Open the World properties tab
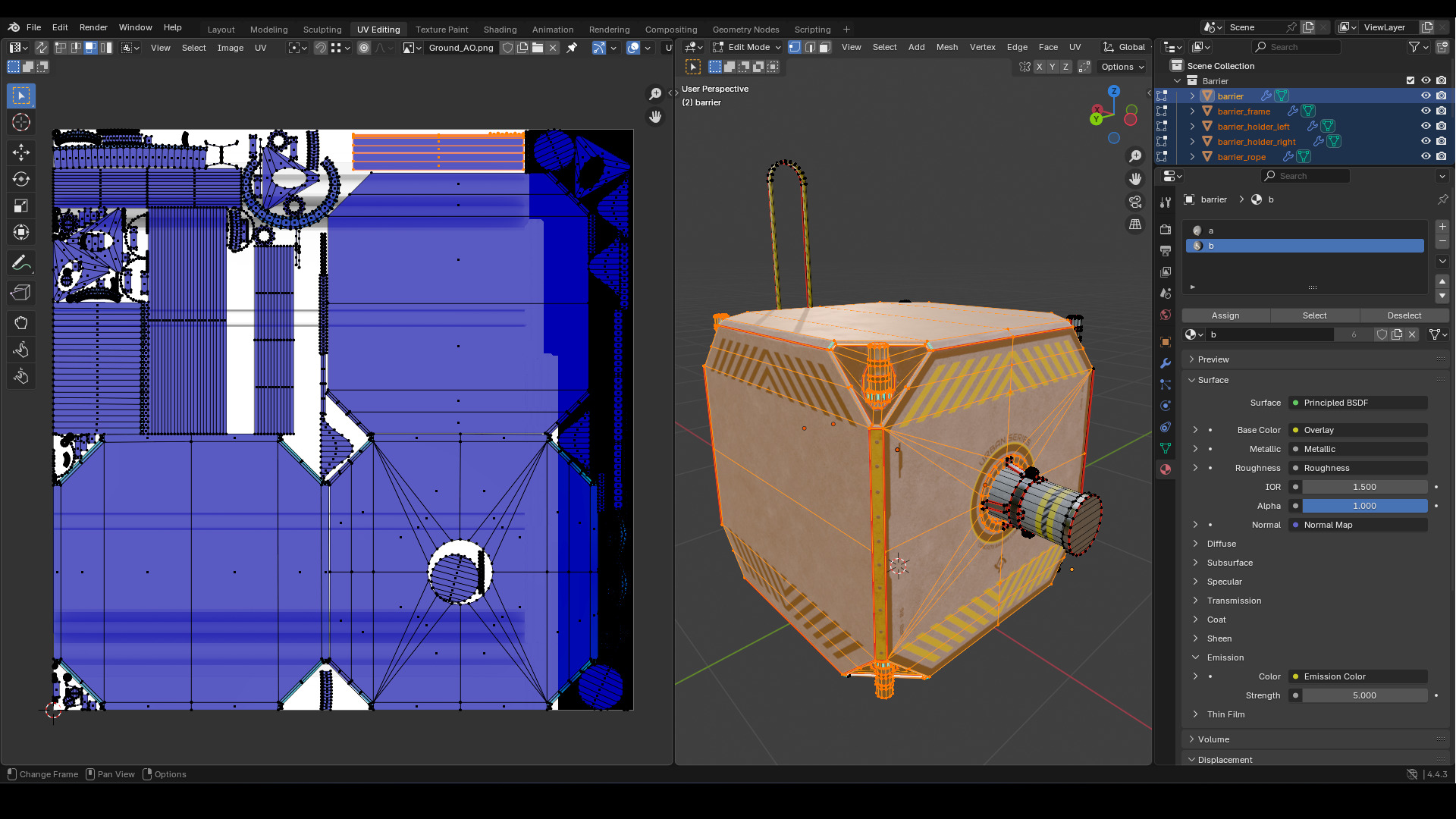The image size is (1456, 819). [1166, 315]
